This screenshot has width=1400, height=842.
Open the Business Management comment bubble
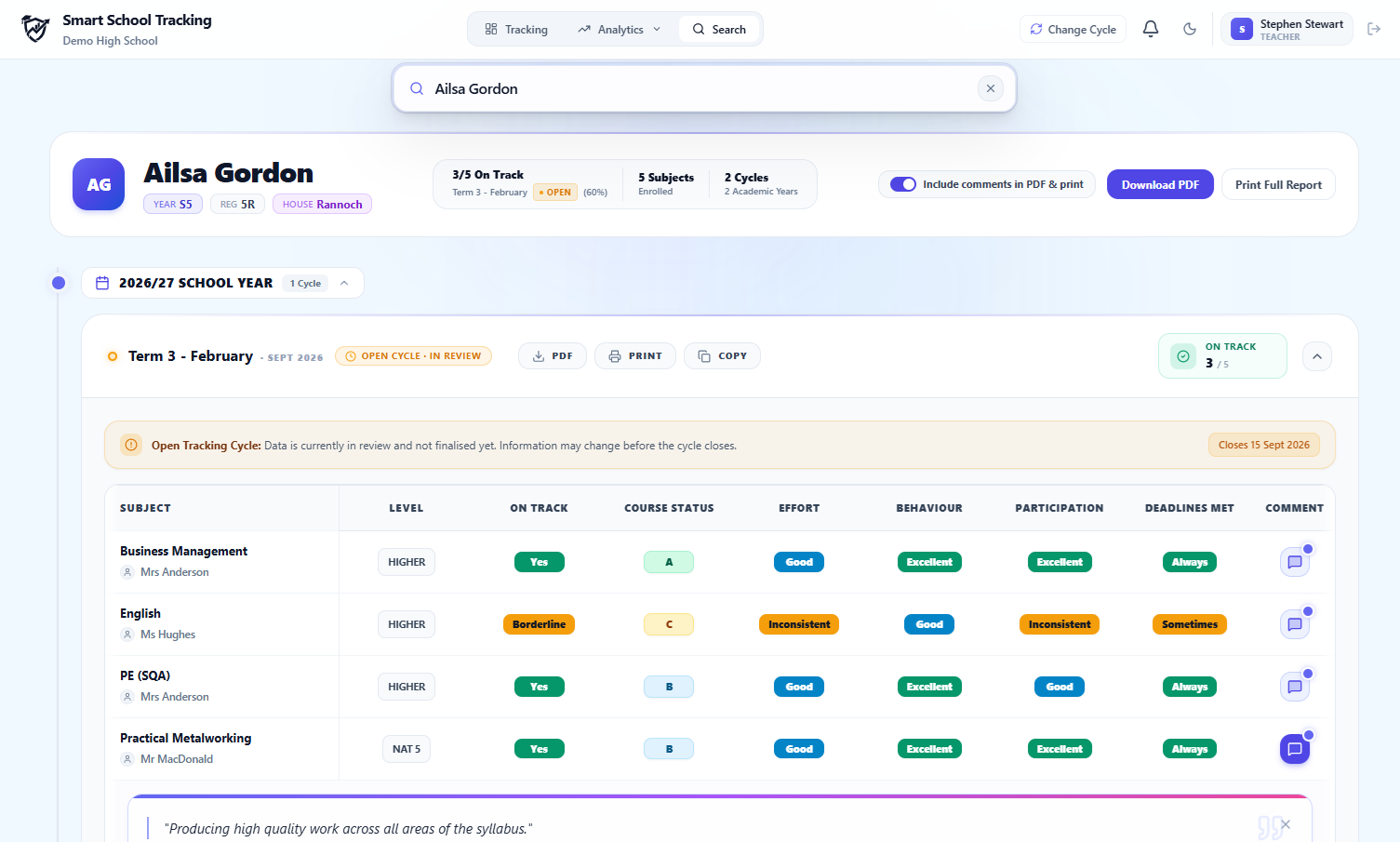(x=1295, y=562)
